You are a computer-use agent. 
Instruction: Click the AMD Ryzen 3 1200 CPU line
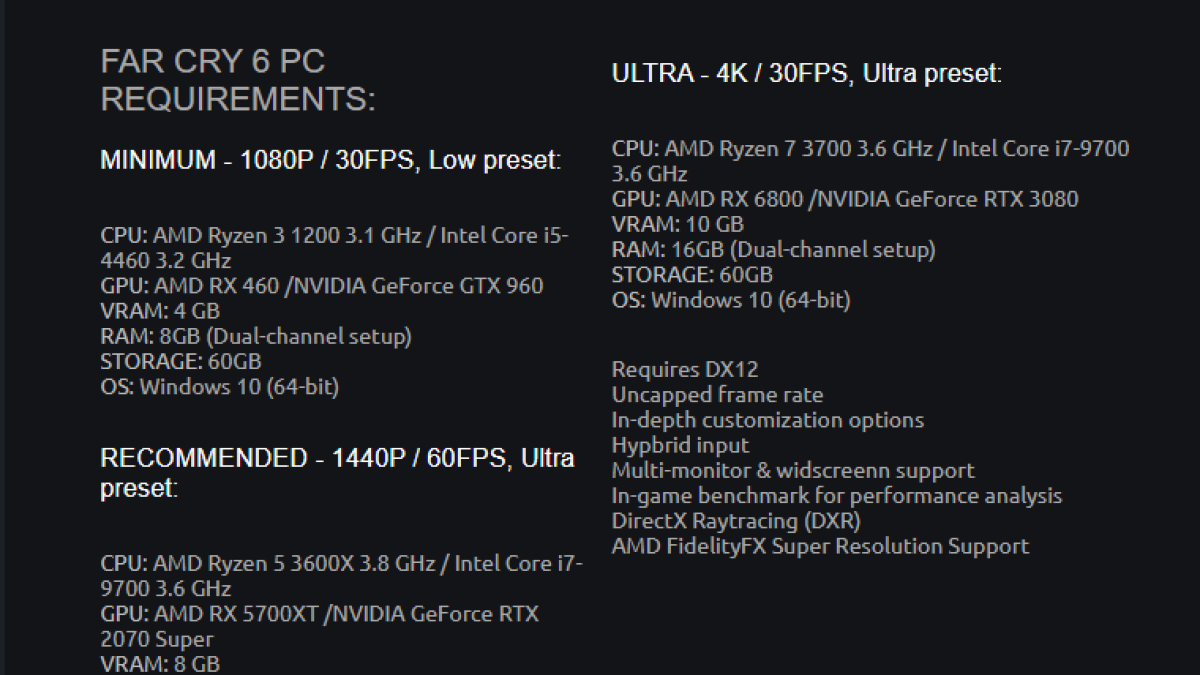(335, 249)
